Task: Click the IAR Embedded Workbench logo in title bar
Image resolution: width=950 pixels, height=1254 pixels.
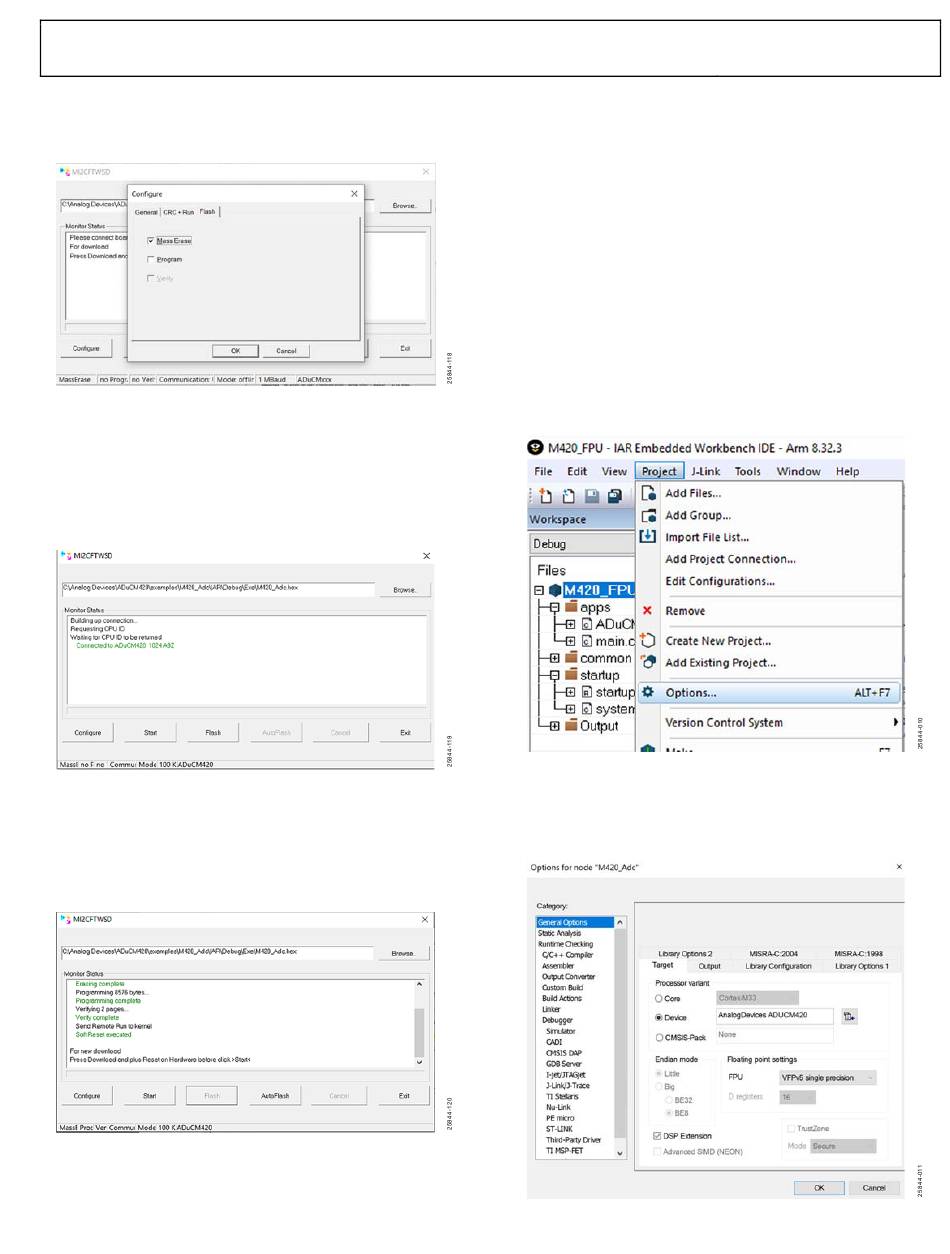Action: pyautogui.click(x=537, y=447)
